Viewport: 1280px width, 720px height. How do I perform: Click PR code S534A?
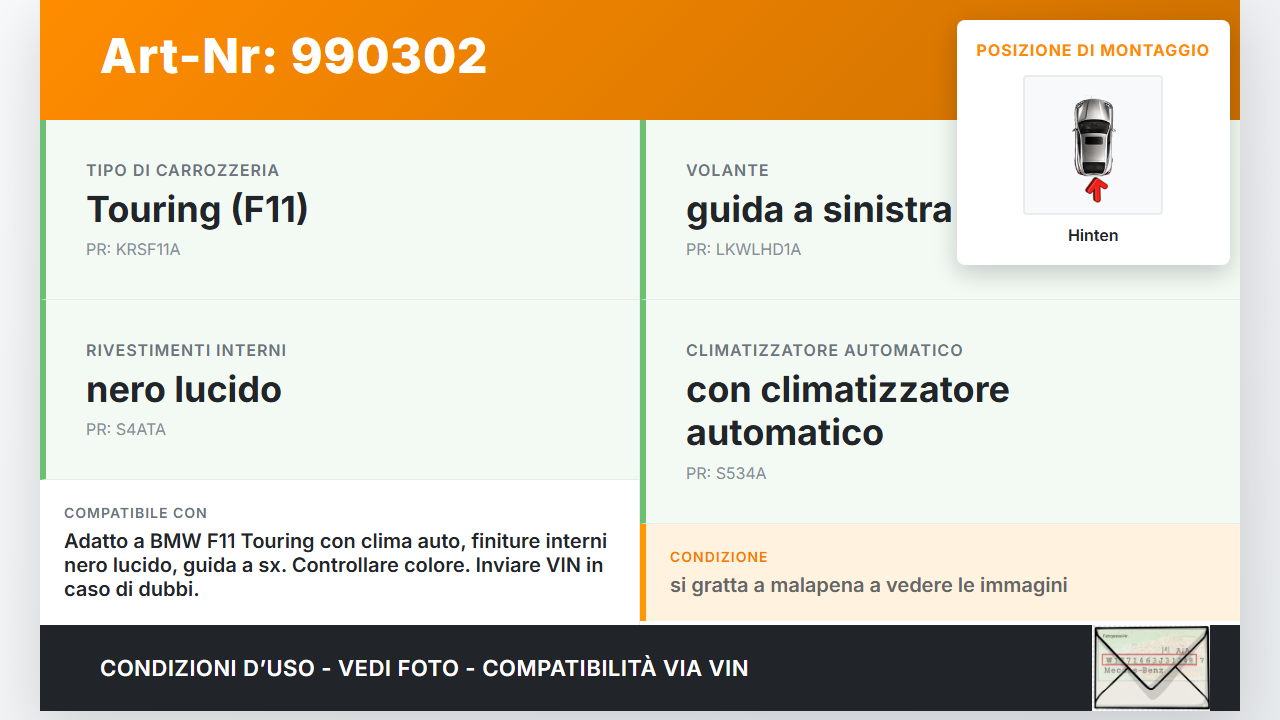(726, 473)
